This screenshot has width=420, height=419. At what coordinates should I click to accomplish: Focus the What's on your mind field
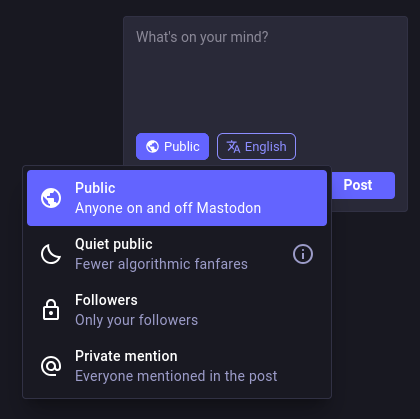(265, 75)
